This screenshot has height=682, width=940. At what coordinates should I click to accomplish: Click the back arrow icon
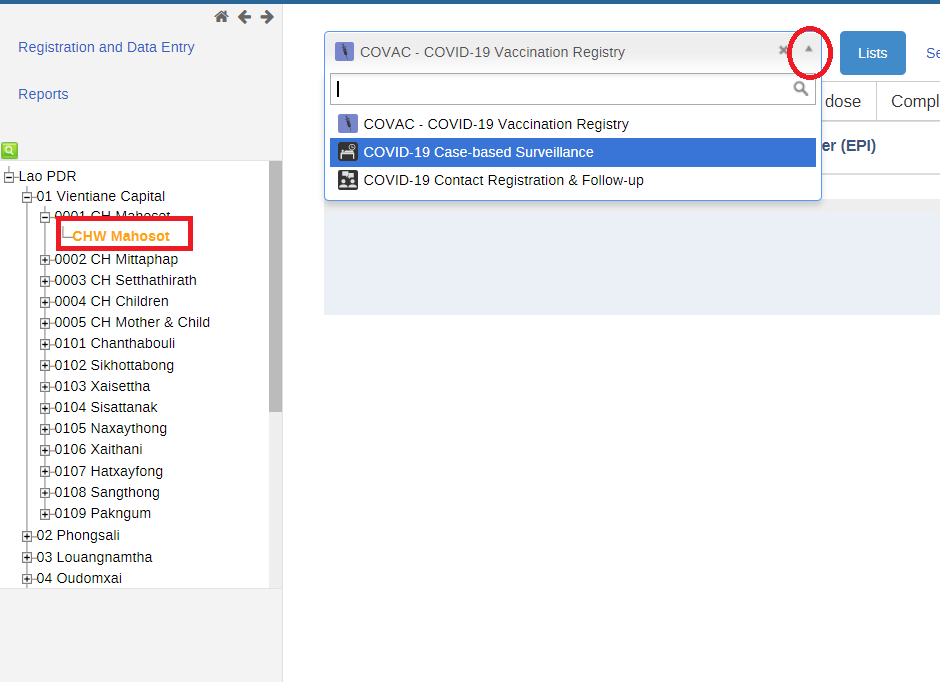244,17
